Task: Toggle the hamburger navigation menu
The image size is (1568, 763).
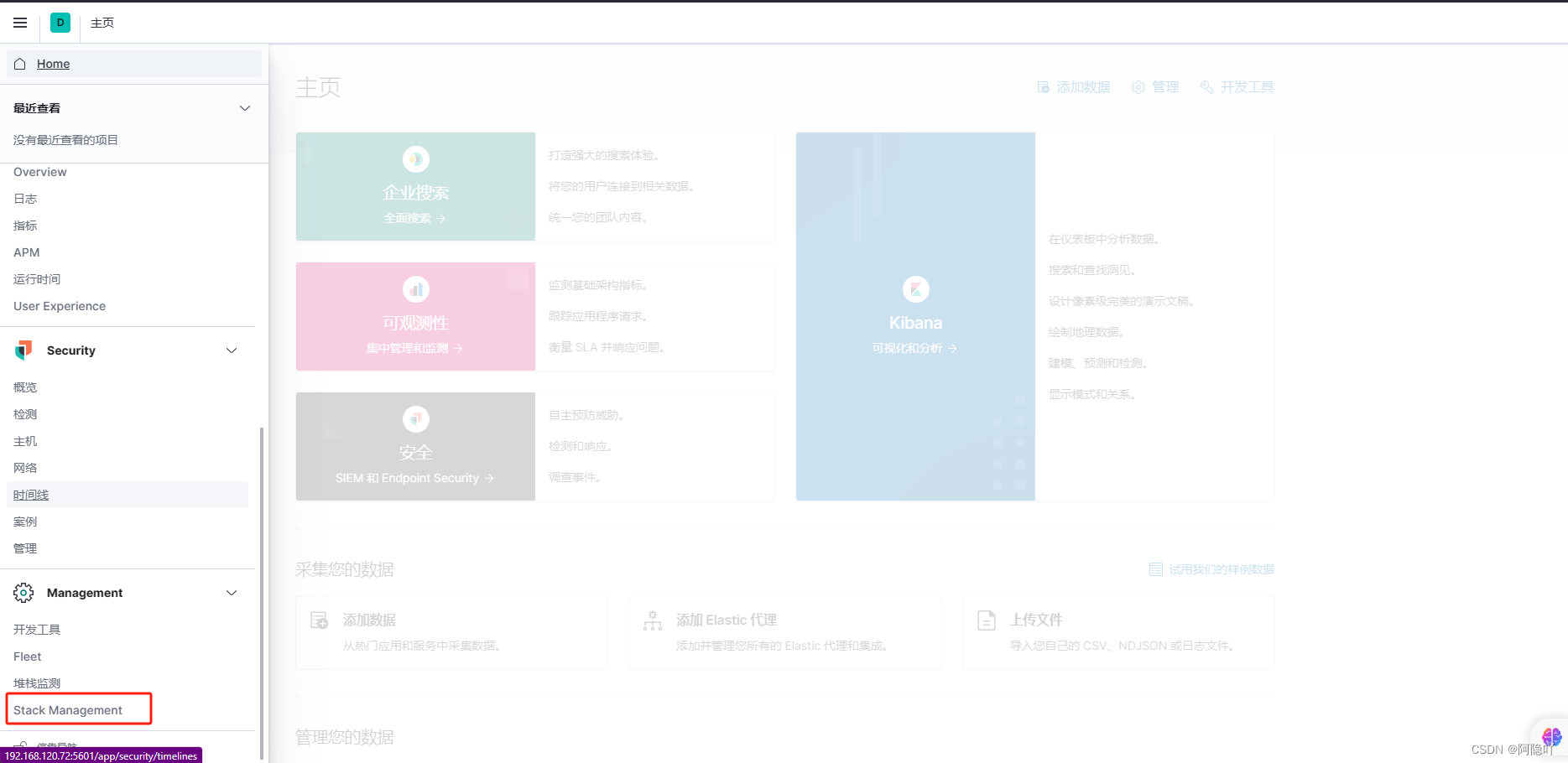Action: pos(20,23)
